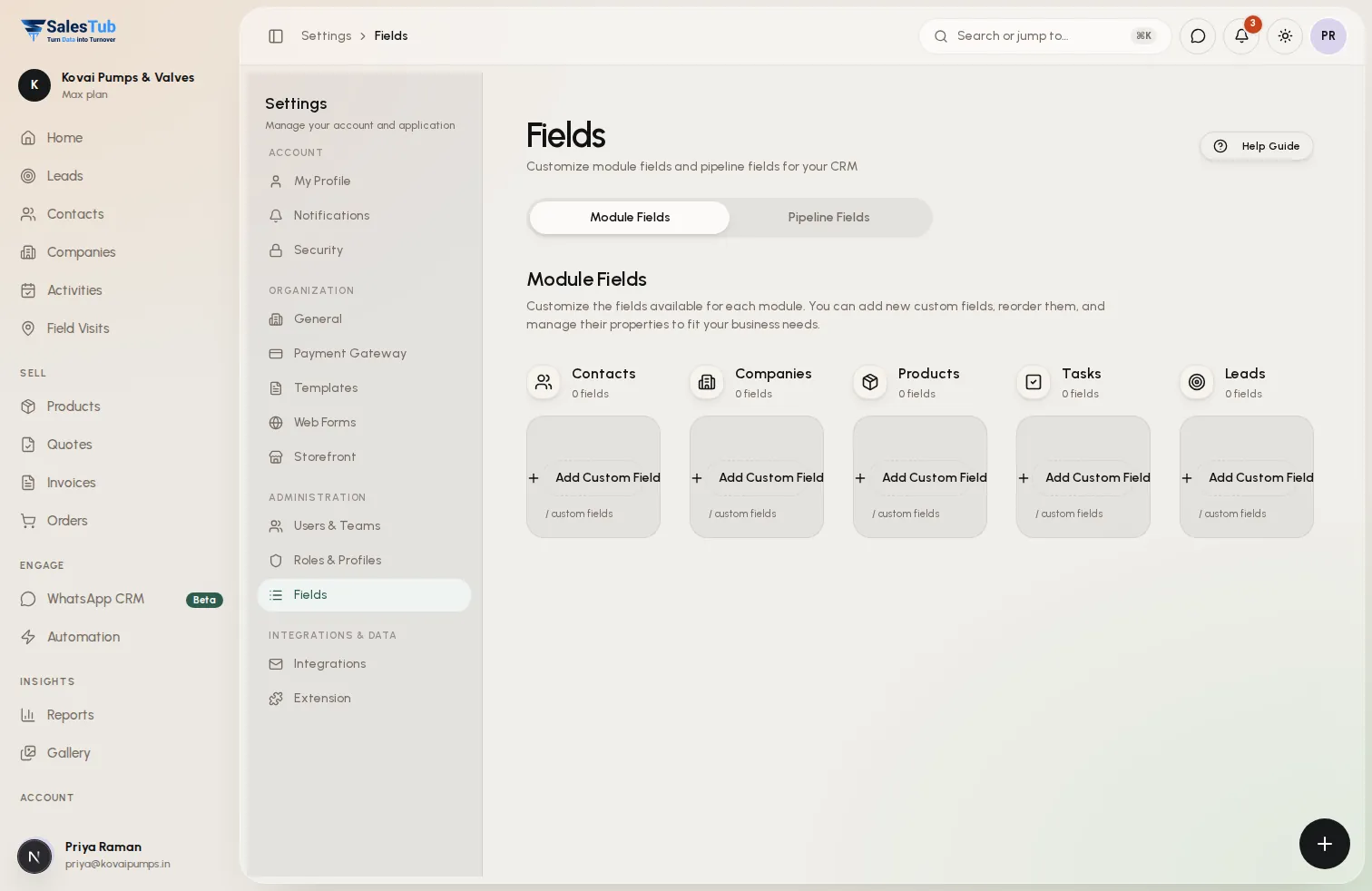This screenshot has width=1372, height=891.
Task: Open Templates settings
Action: (364, 388)
